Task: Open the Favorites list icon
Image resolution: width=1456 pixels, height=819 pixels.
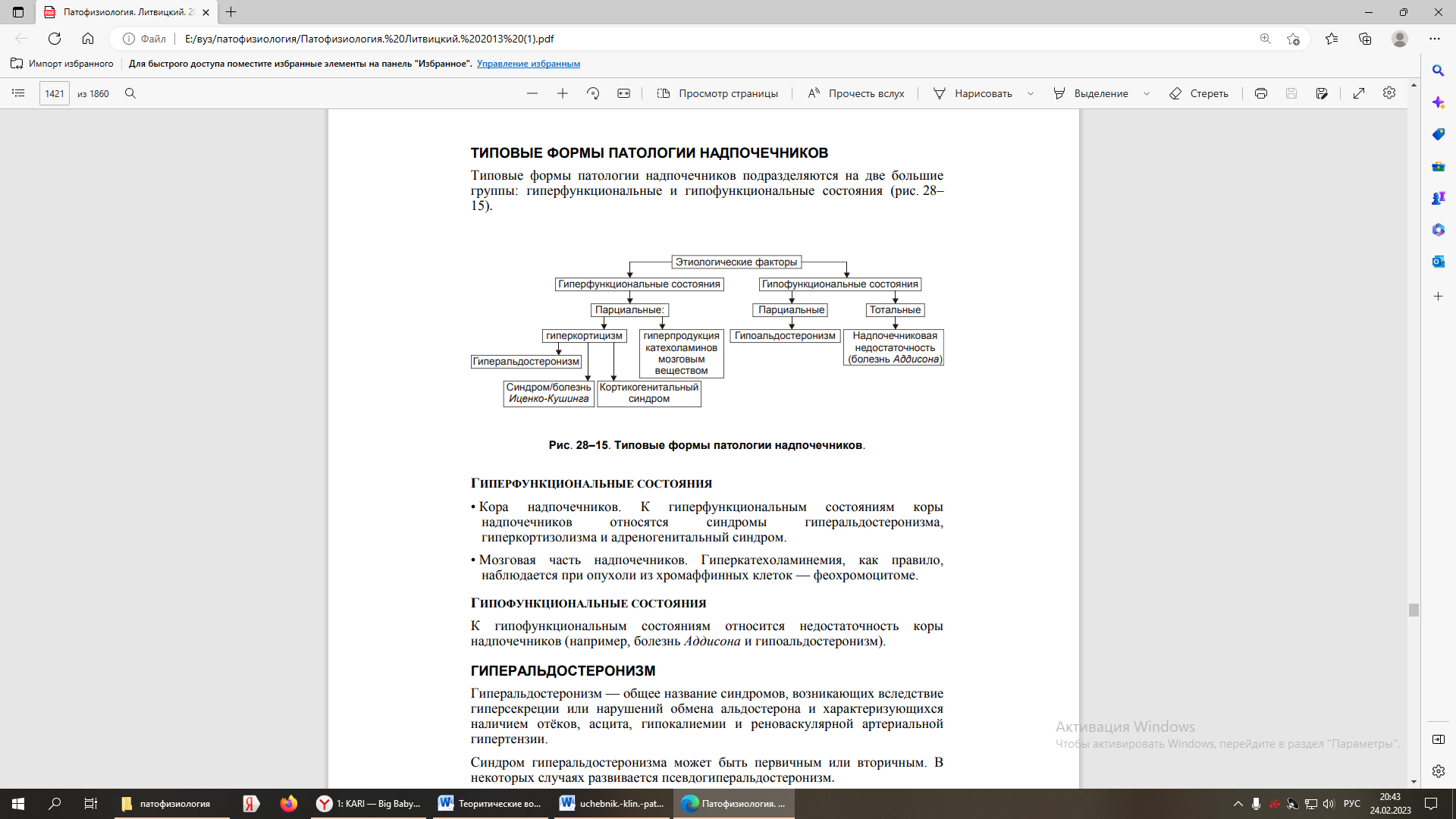Action: [1332, 39]
